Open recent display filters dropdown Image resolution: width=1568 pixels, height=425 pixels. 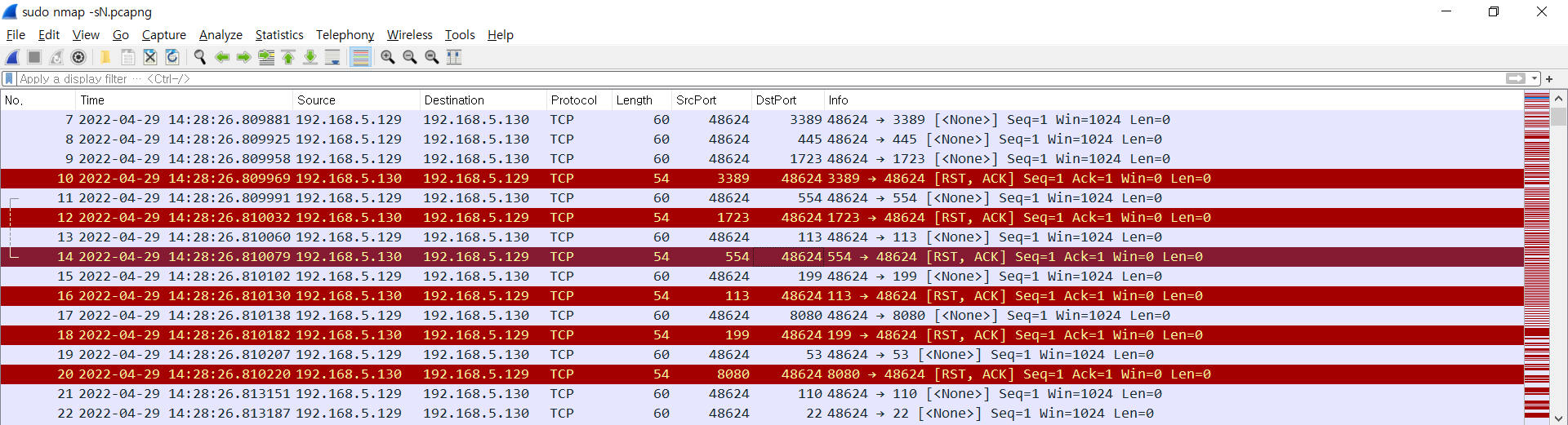pyautogui.click(x=1535, y=79)
